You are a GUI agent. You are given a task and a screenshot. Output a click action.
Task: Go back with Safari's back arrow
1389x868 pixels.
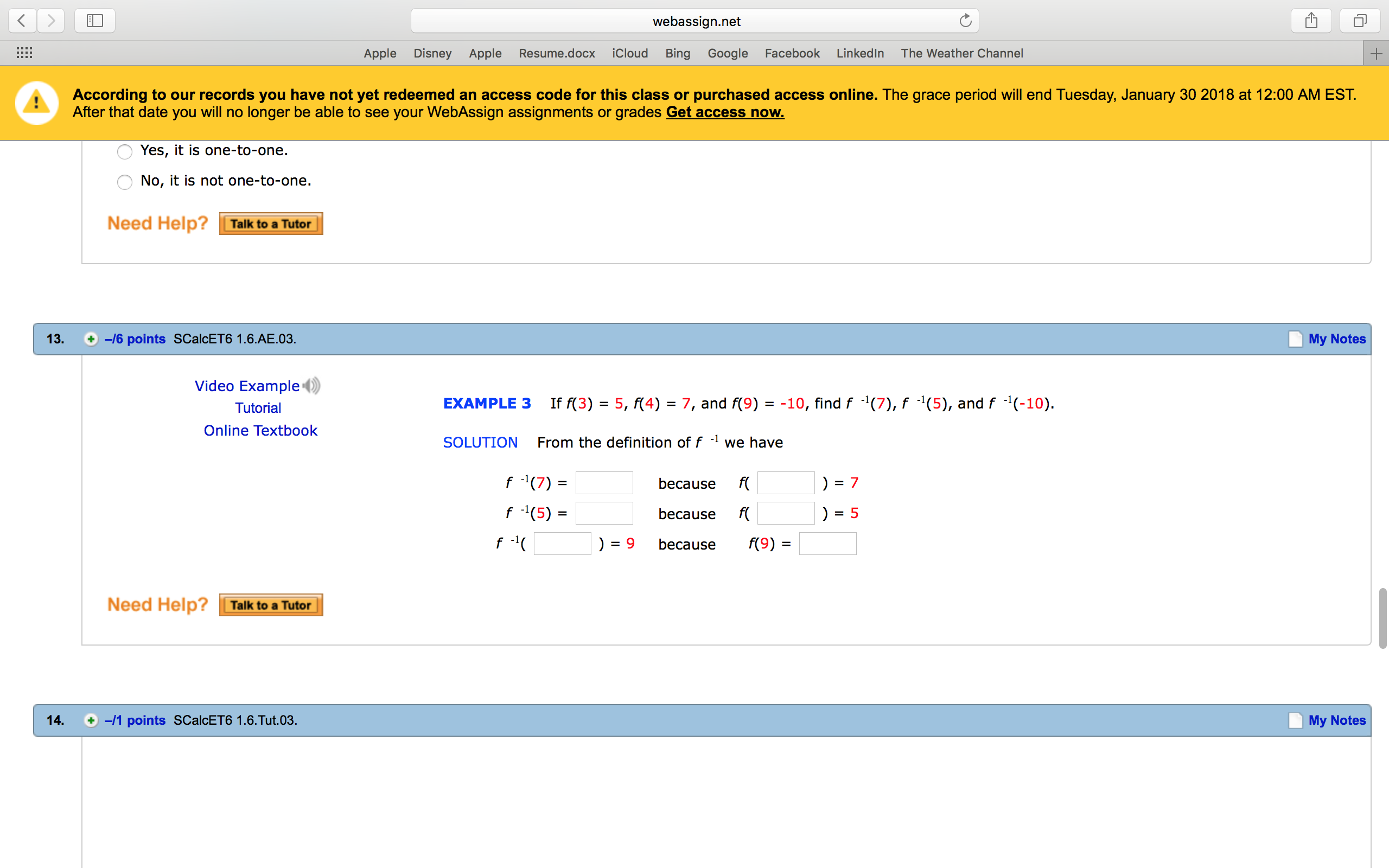click(22, 21)
